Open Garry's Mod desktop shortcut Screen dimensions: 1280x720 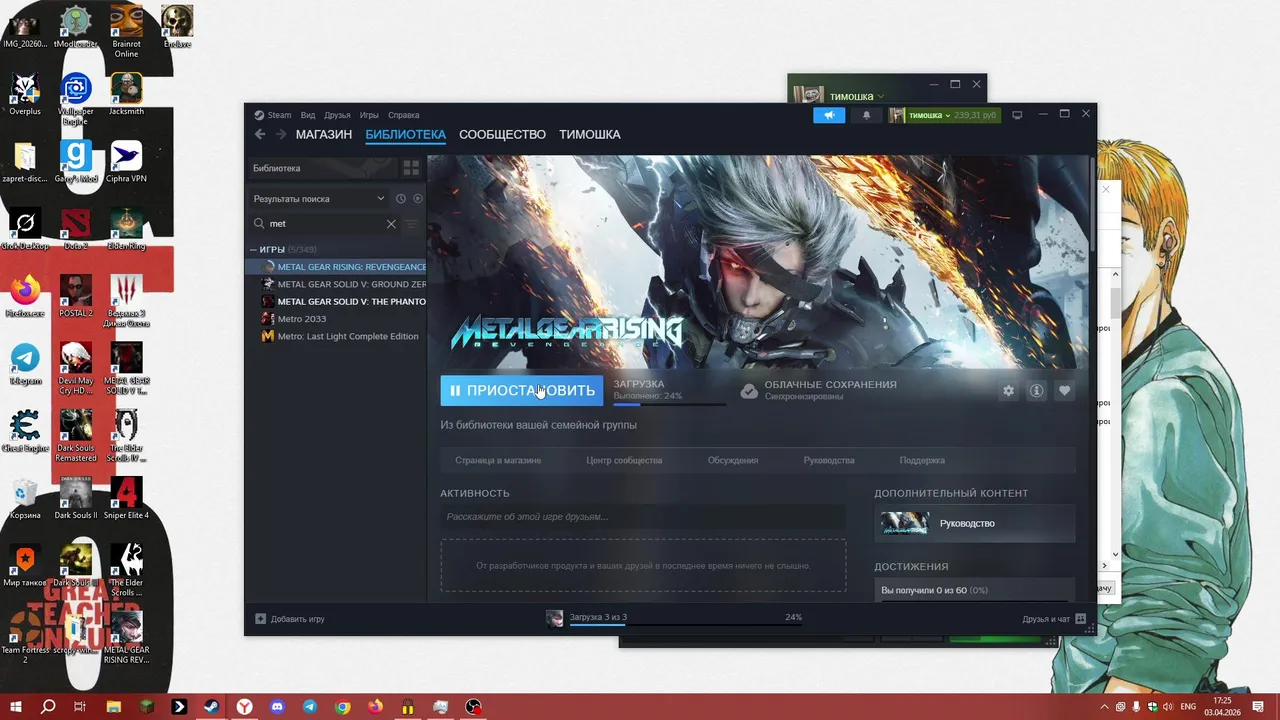coord(77,162)
